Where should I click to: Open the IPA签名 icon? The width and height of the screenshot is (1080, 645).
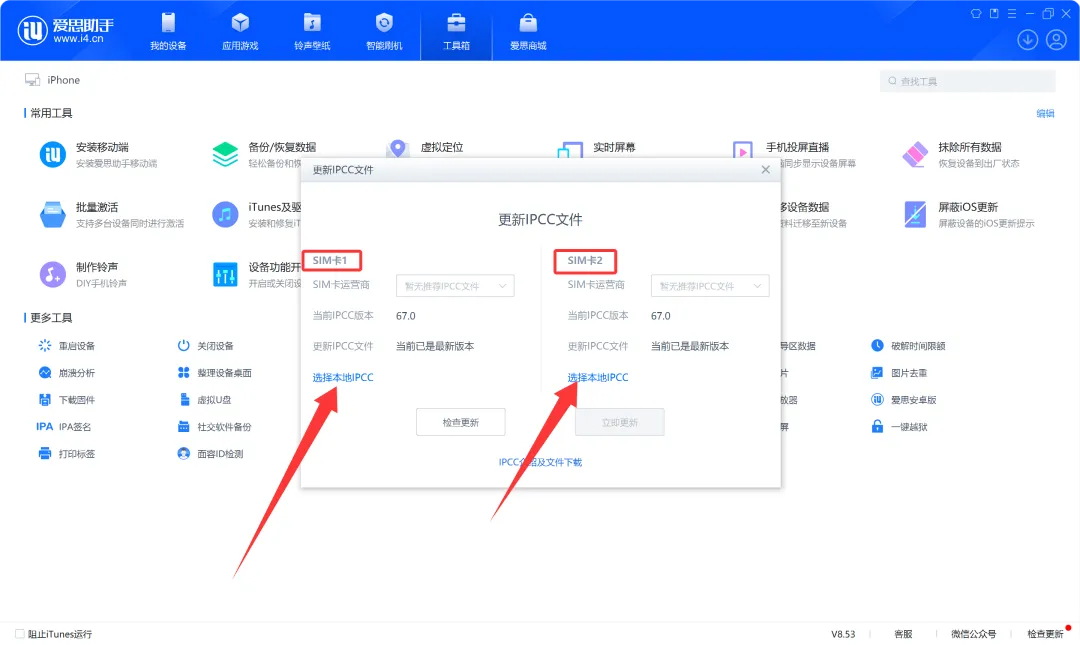pyautogui.click(x=44, y=427)
